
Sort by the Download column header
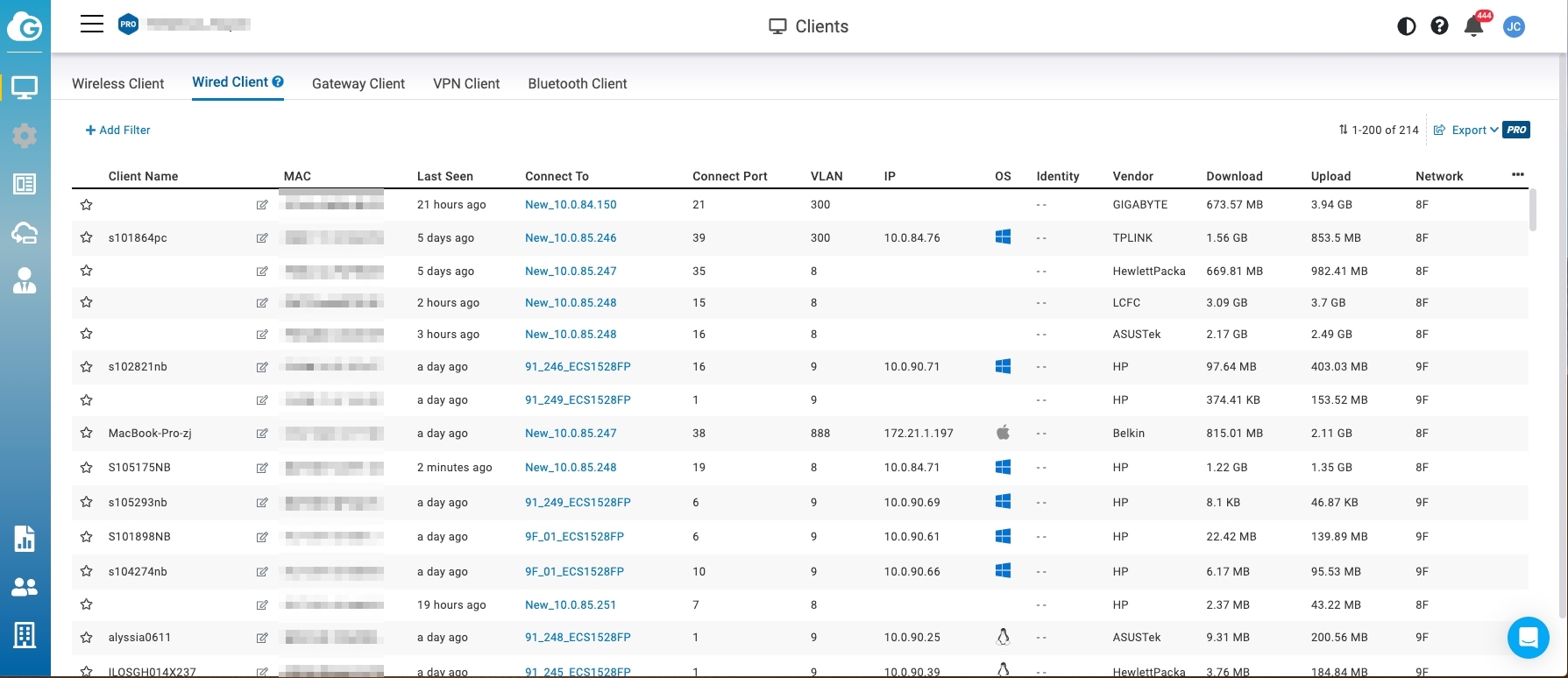point(1234,176)
